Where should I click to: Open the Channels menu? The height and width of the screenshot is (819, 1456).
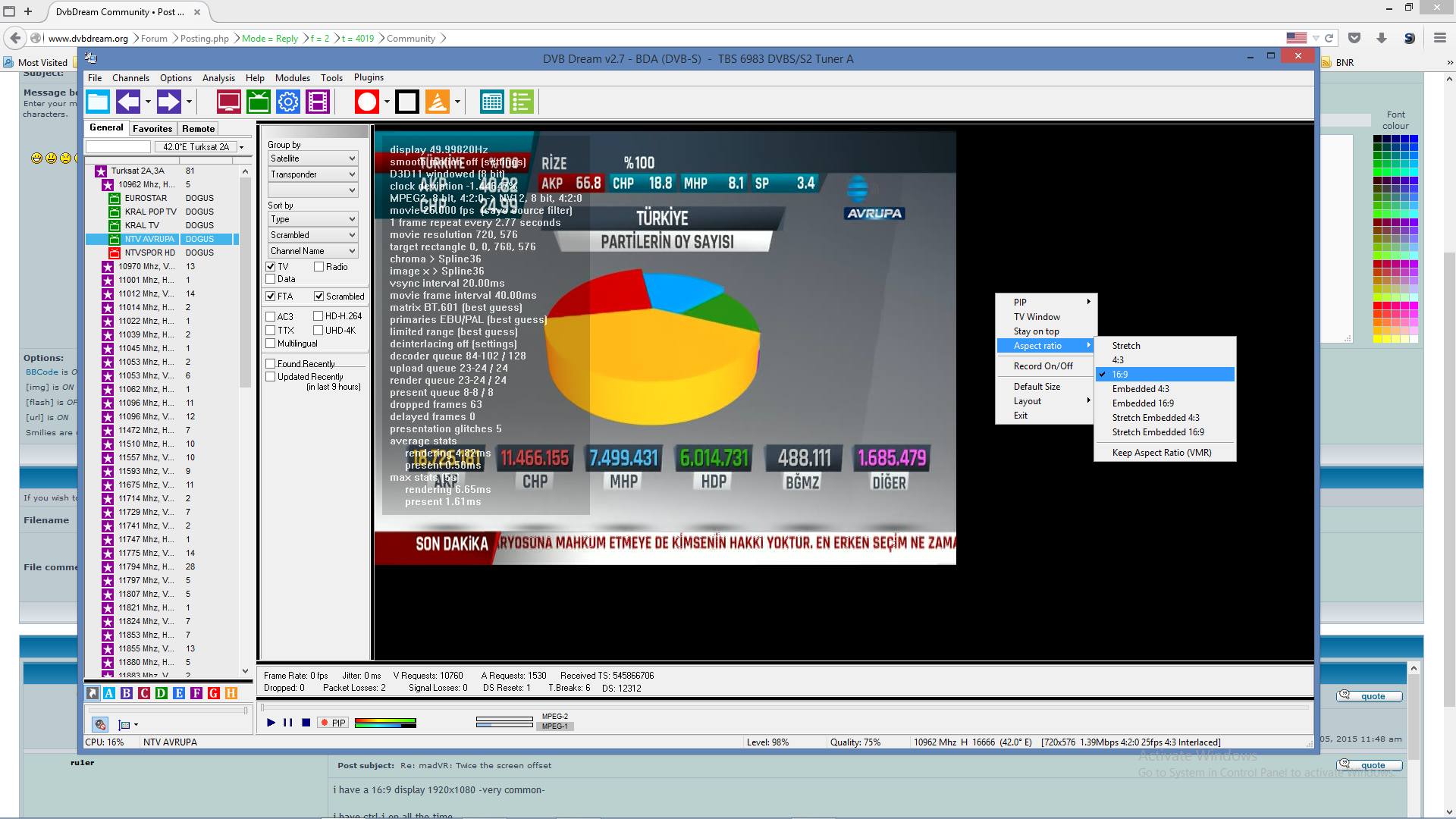(x=130, y=78)
